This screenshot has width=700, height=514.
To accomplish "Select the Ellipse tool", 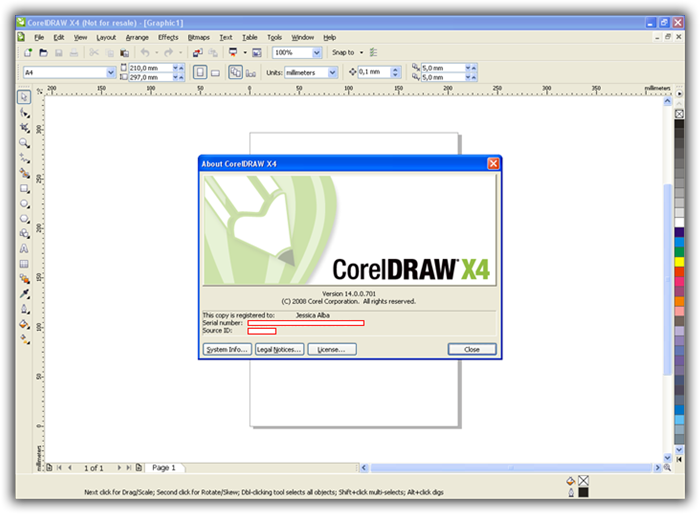I will pyautogui.click(x=24, y=204).
